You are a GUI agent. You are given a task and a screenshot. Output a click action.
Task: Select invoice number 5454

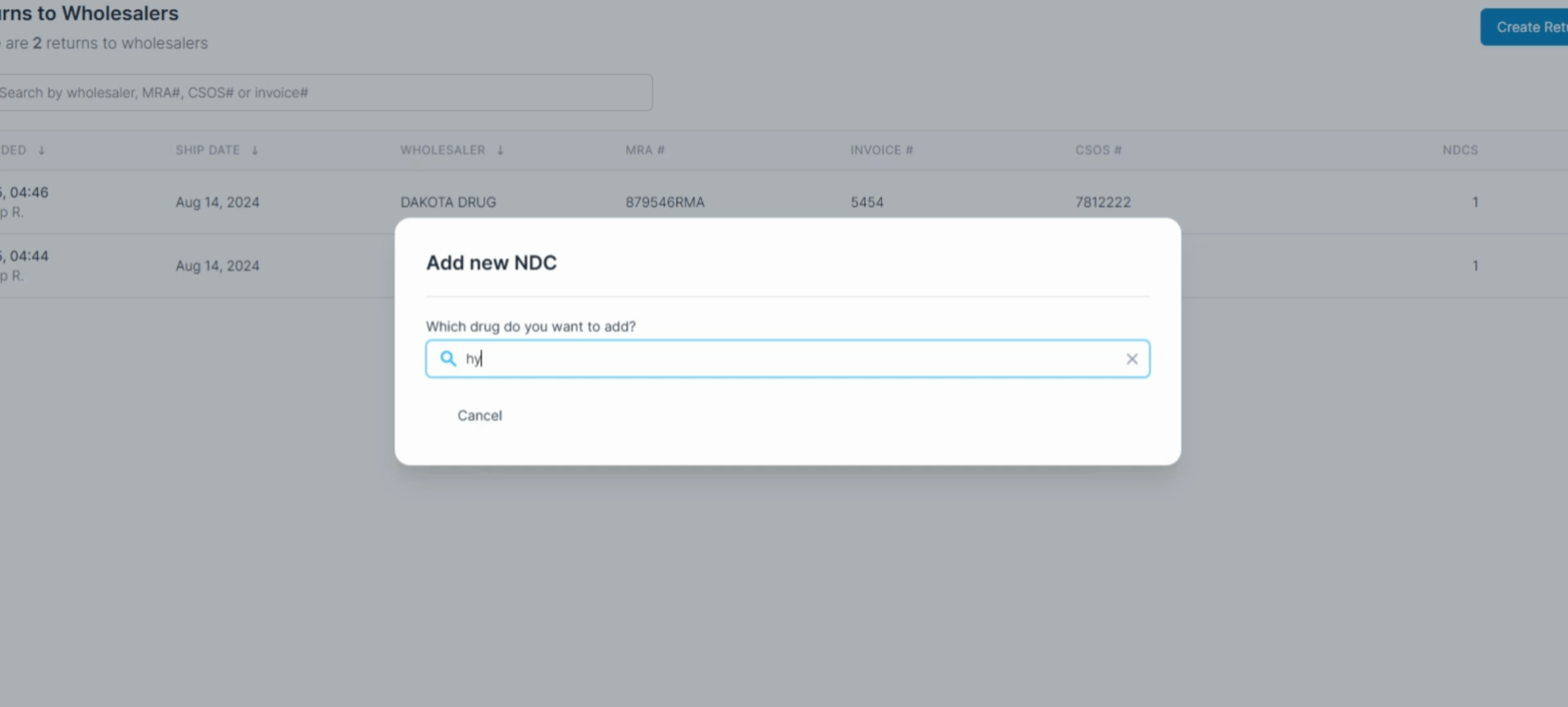[867, 202]
